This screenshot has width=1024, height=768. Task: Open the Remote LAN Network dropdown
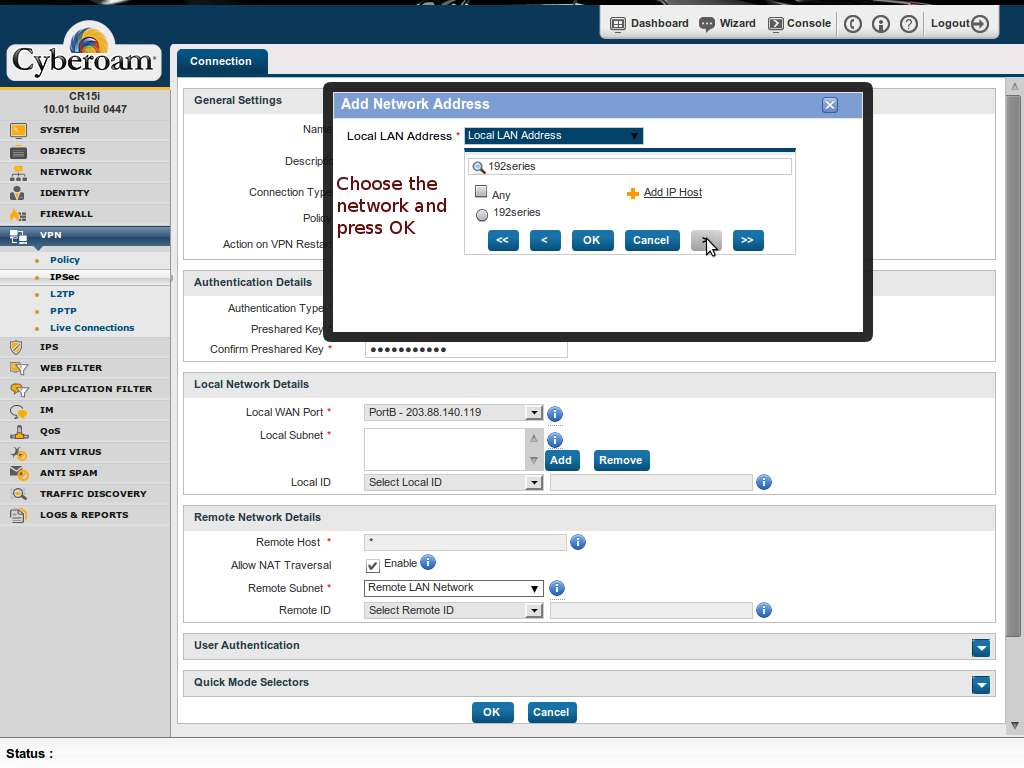[x=453, y=588]
